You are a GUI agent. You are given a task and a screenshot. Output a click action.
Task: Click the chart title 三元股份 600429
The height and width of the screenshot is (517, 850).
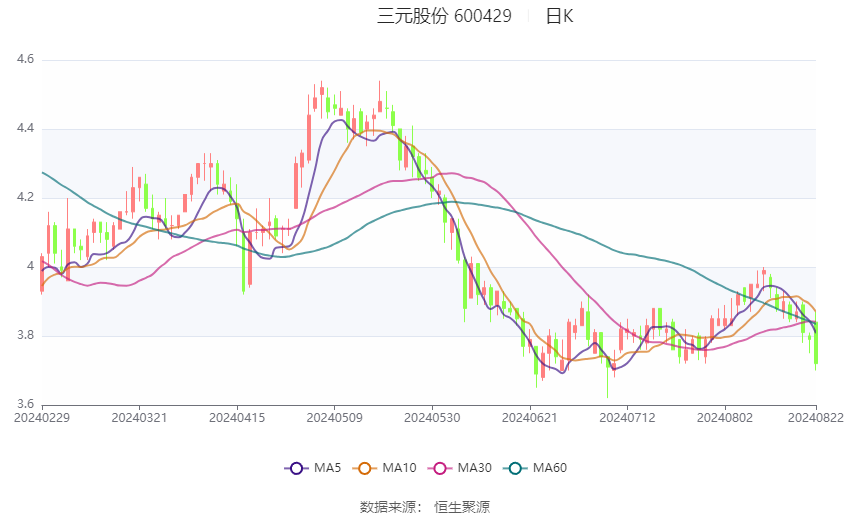pos(444,16)
